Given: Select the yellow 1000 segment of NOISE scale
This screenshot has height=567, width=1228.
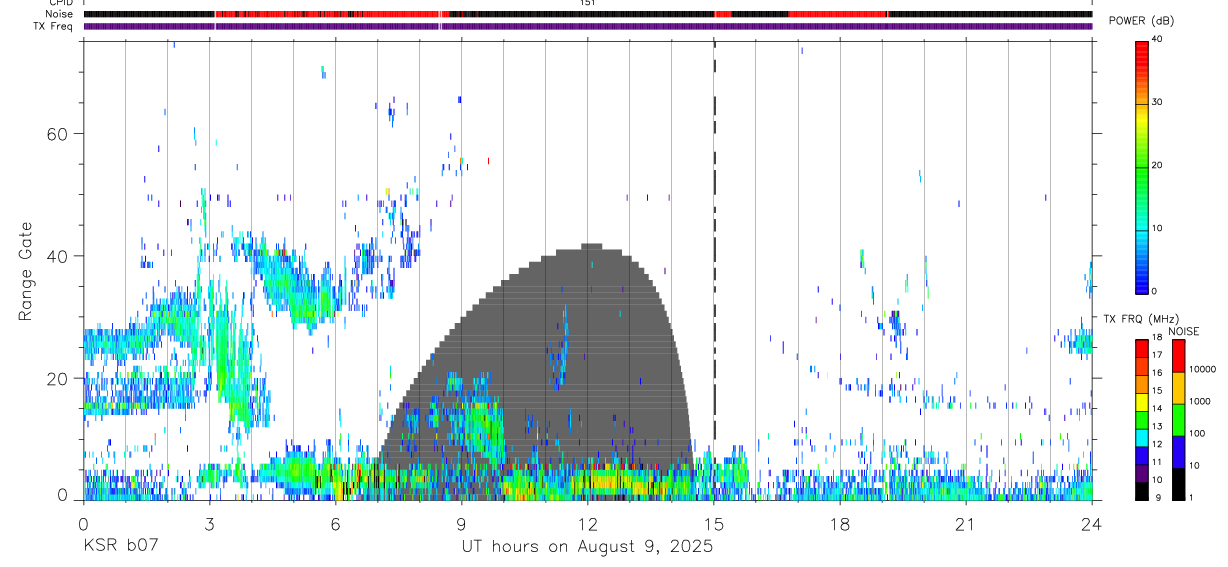Looking at the screenshot, I should (x=1178, y=388).
